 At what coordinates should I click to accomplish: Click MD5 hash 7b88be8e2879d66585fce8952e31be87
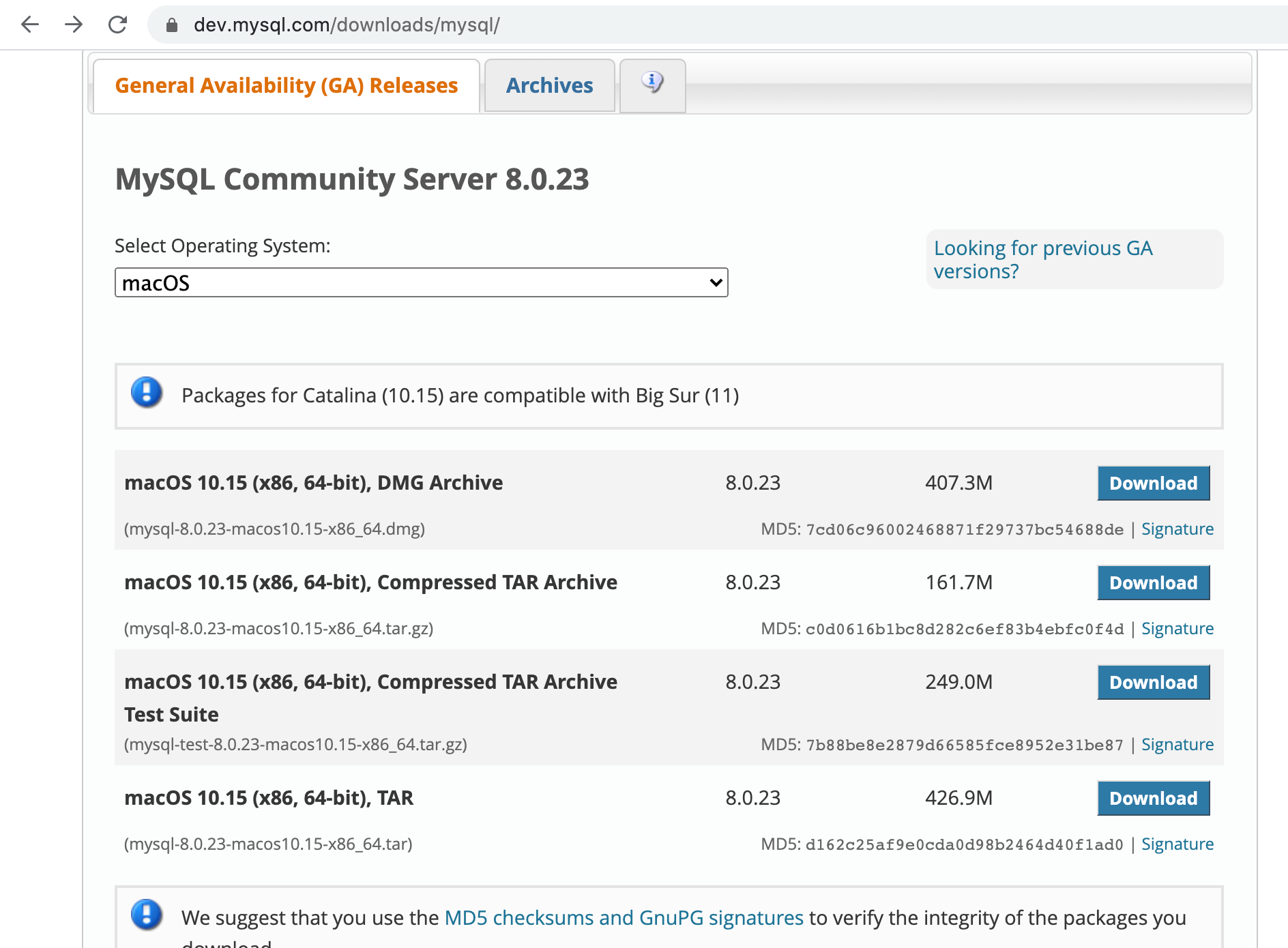point(965,745)
